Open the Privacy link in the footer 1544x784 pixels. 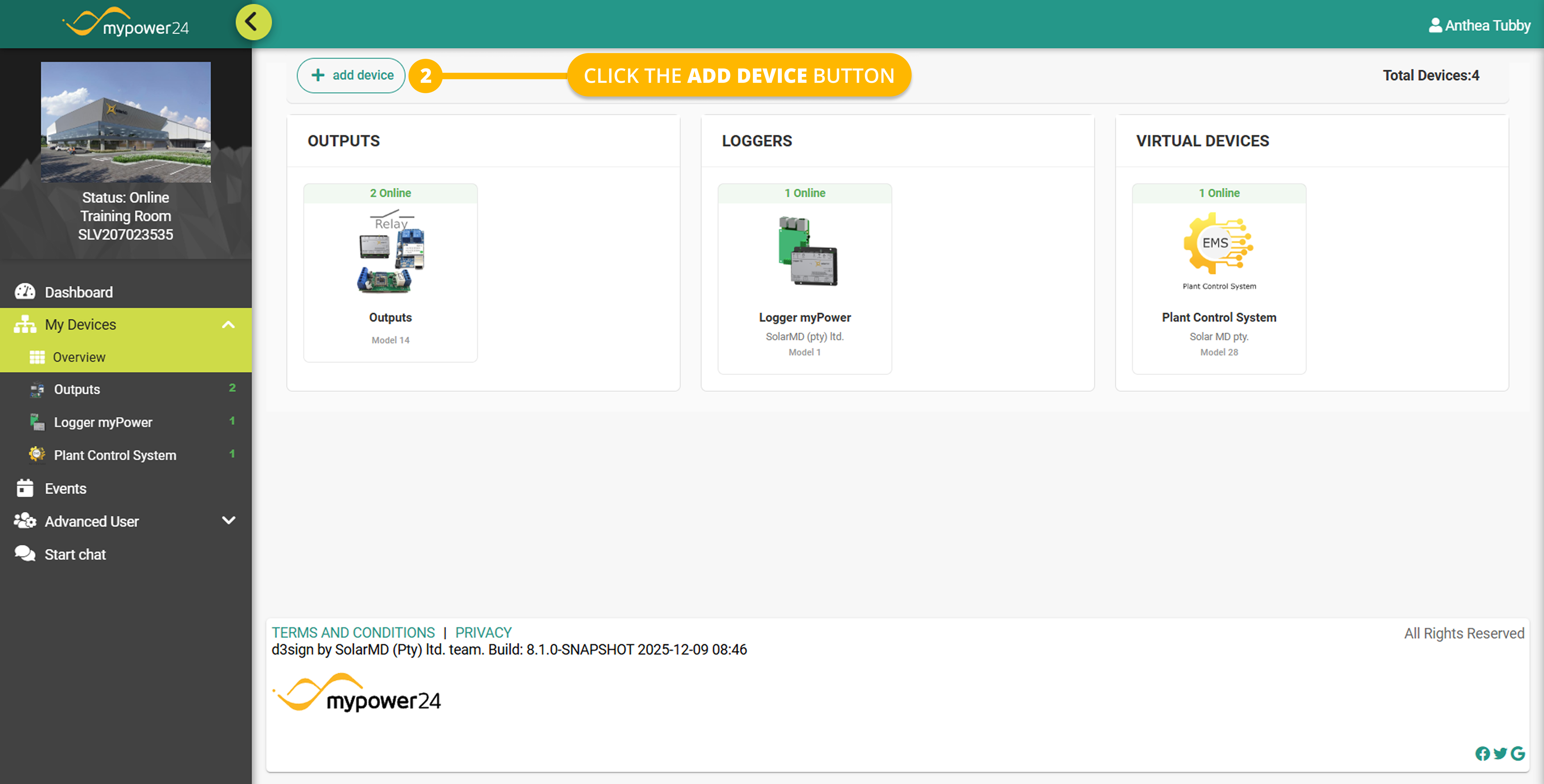[x=483, y=632]
